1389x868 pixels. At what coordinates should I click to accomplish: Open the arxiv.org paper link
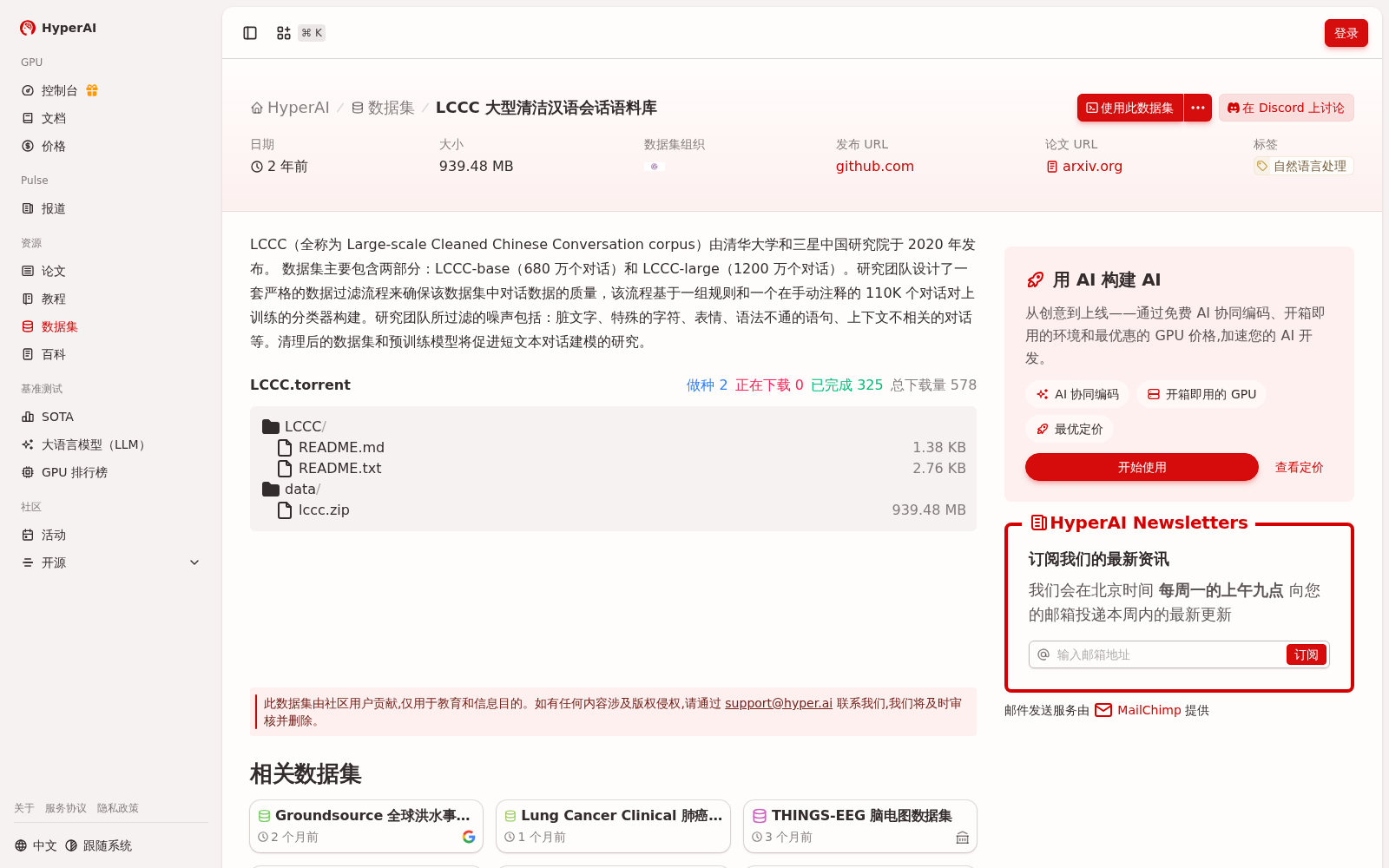[1084, 166]
